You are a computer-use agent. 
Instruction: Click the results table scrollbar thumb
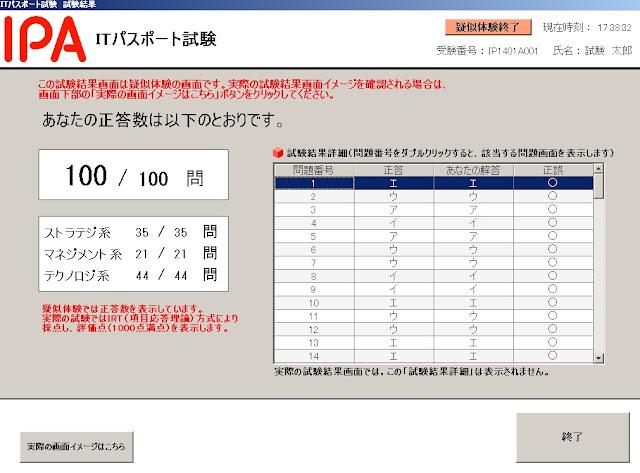tap(598, 186)
